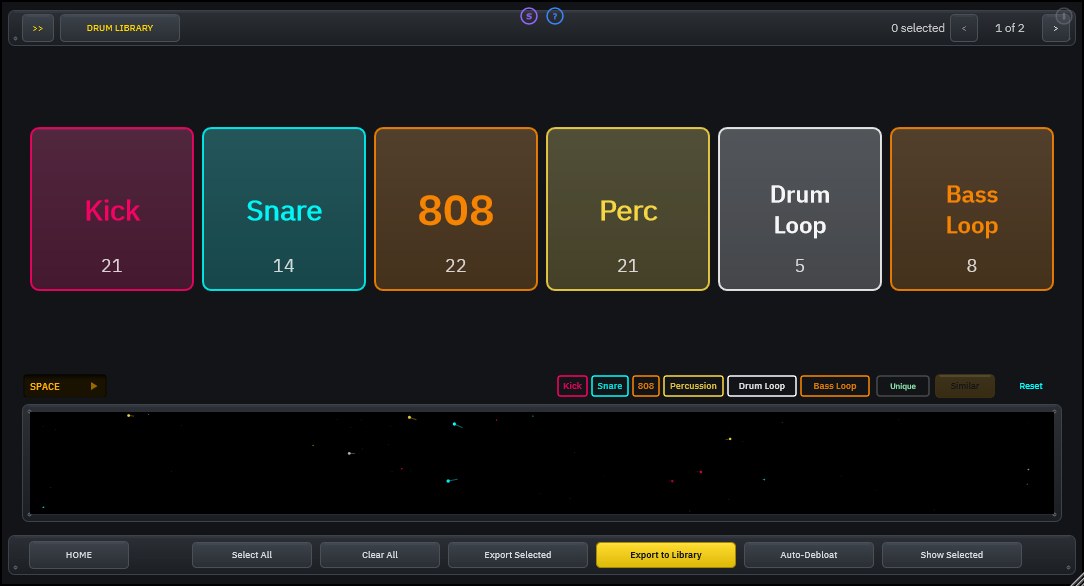Open the Perc category card
This screenshot has width=1084, height=586.
628,209
